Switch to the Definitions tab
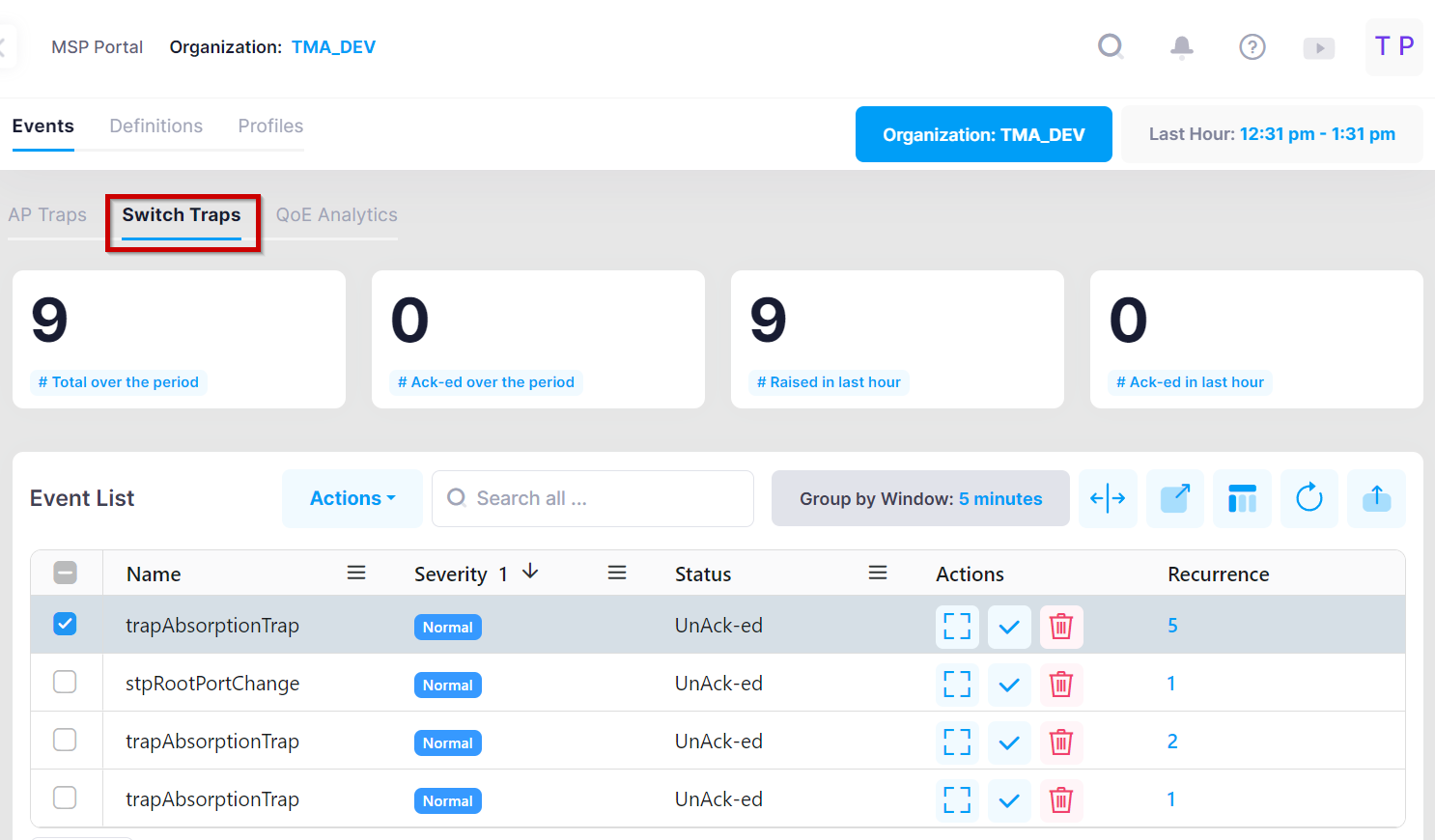The image size is (1435, 840). (x=155, y=126)
